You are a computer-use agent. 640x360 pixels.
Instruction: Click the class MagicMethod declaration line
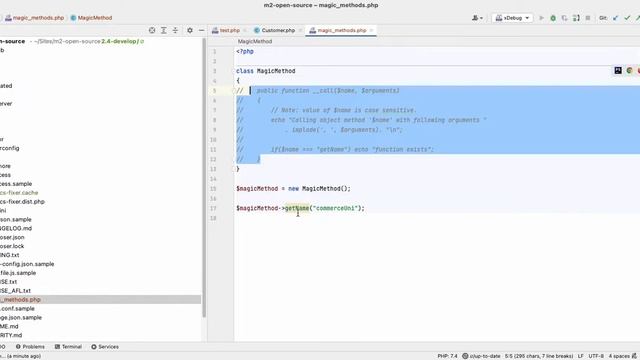(x=265, y=71)
